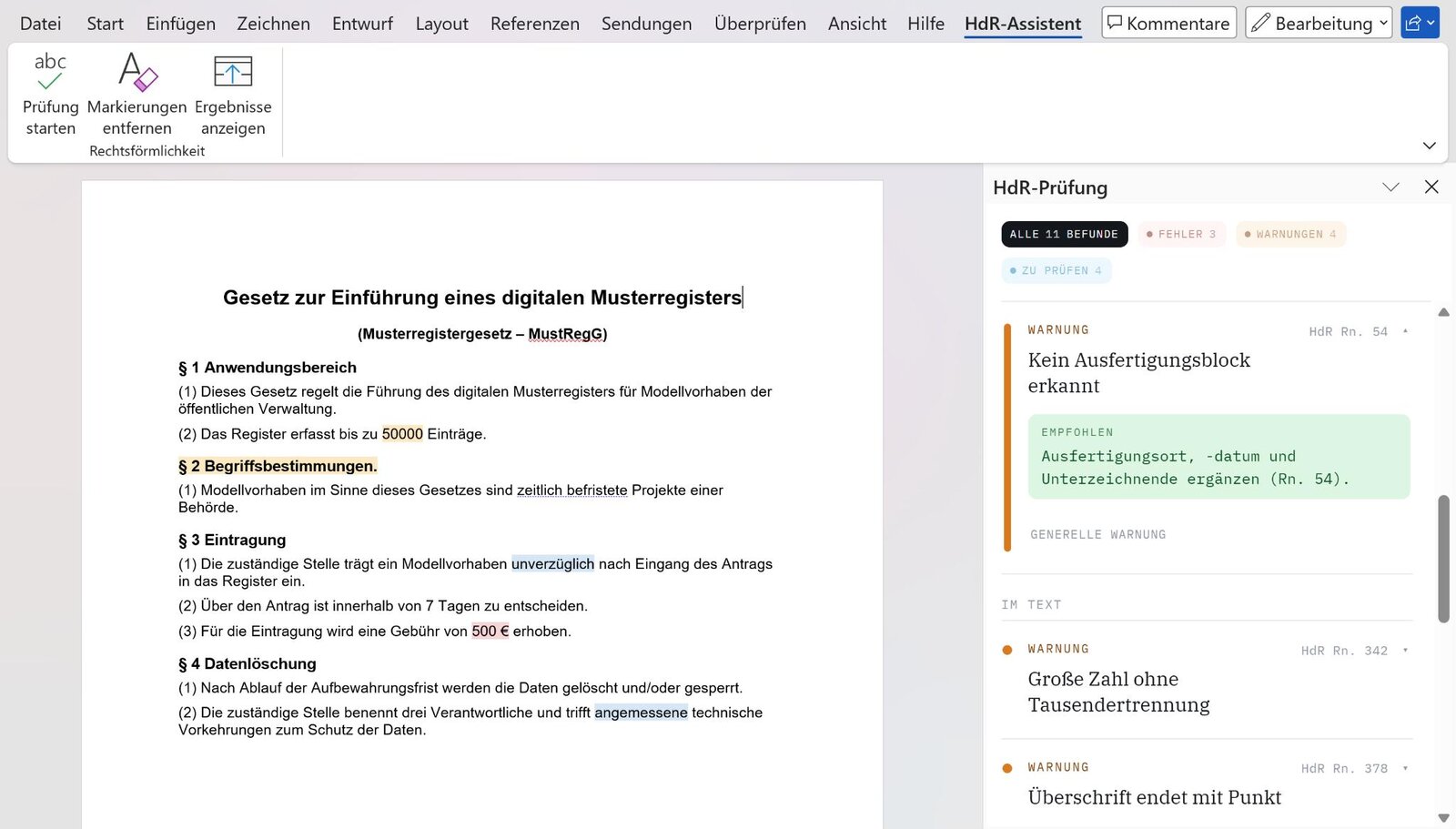1456x829 pixels.
Task: Expand the HdR Rn. 54 finding arrow
Action: 1405,331
